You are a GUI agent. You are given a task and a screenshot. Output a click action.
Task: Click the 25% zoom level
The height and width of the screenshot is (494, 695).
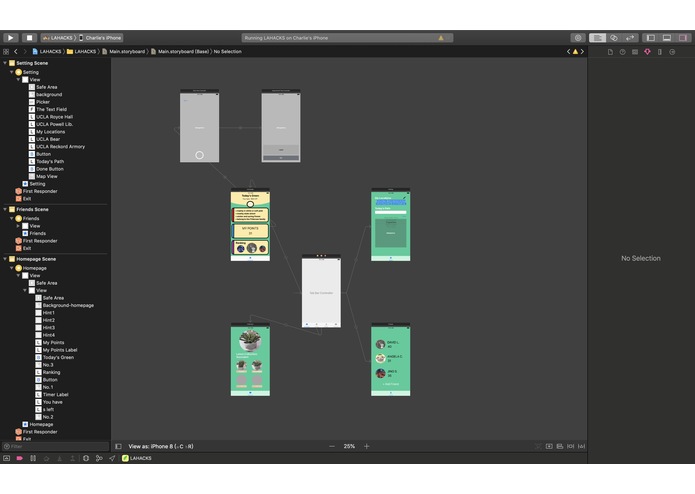(x=349, y=446)
